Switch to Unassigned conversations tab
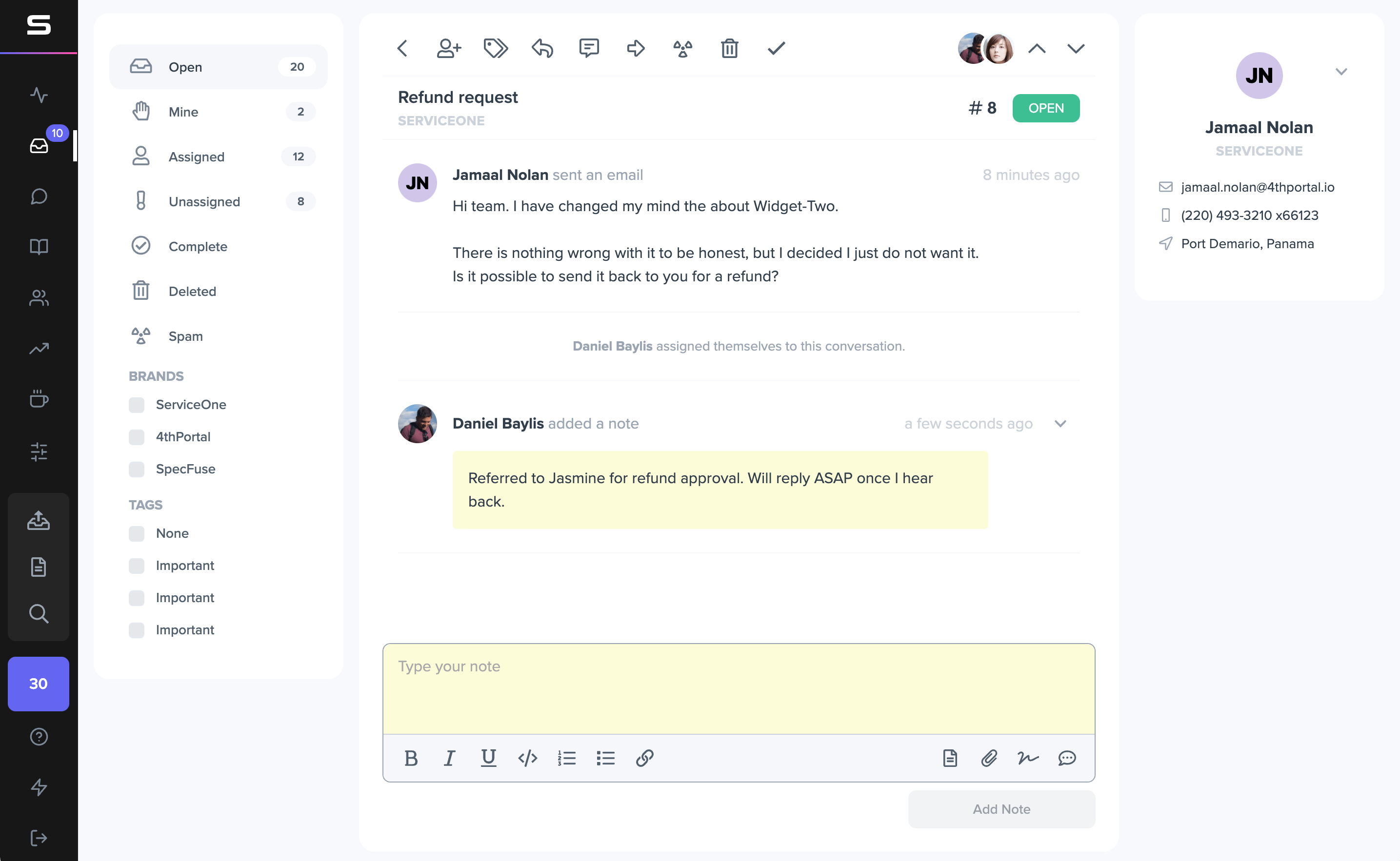This screenshot has height=861, width=1400. 204,201
